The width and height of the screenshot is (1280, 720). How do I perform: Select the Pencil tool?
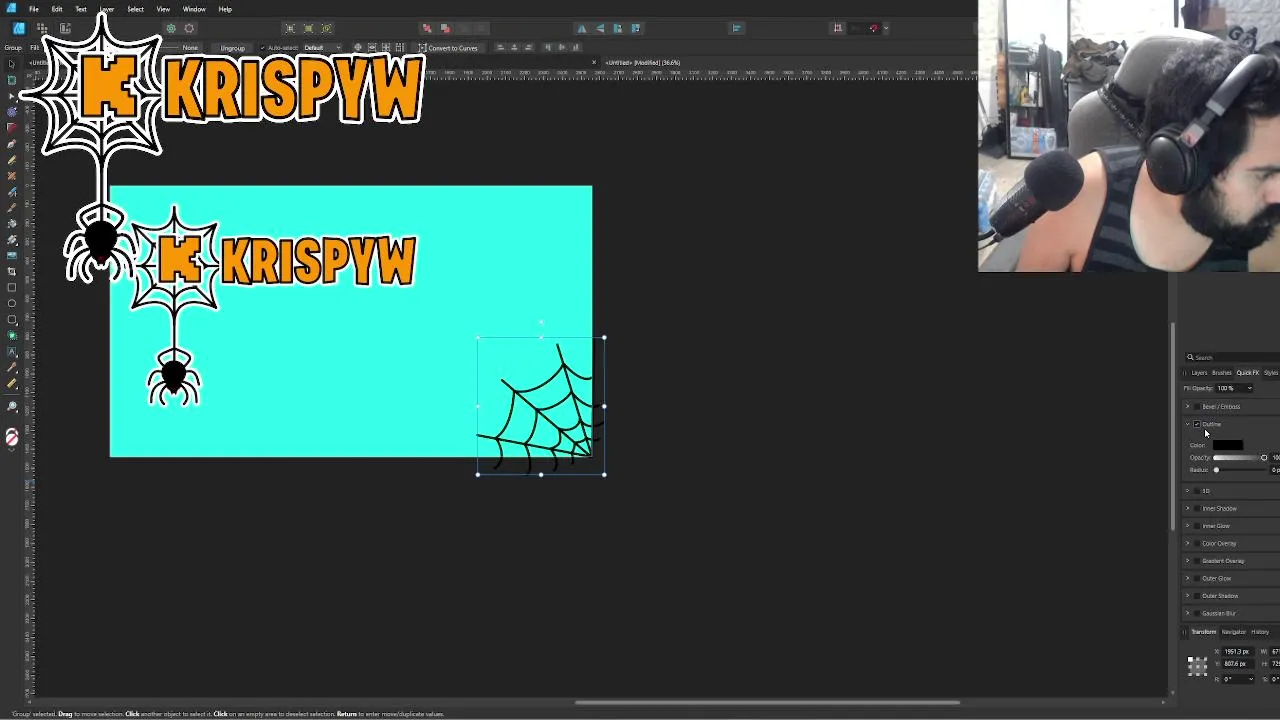(x=12, y=160)
